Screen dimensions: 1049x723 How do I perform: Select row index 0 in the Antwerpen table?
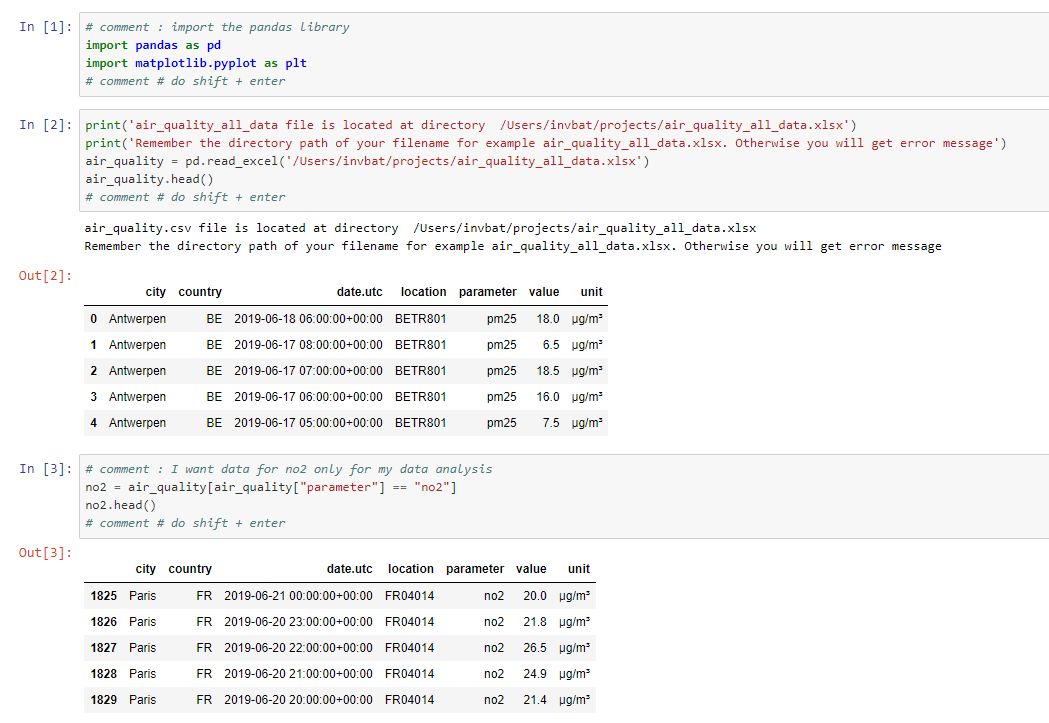[x=93, y=319]
